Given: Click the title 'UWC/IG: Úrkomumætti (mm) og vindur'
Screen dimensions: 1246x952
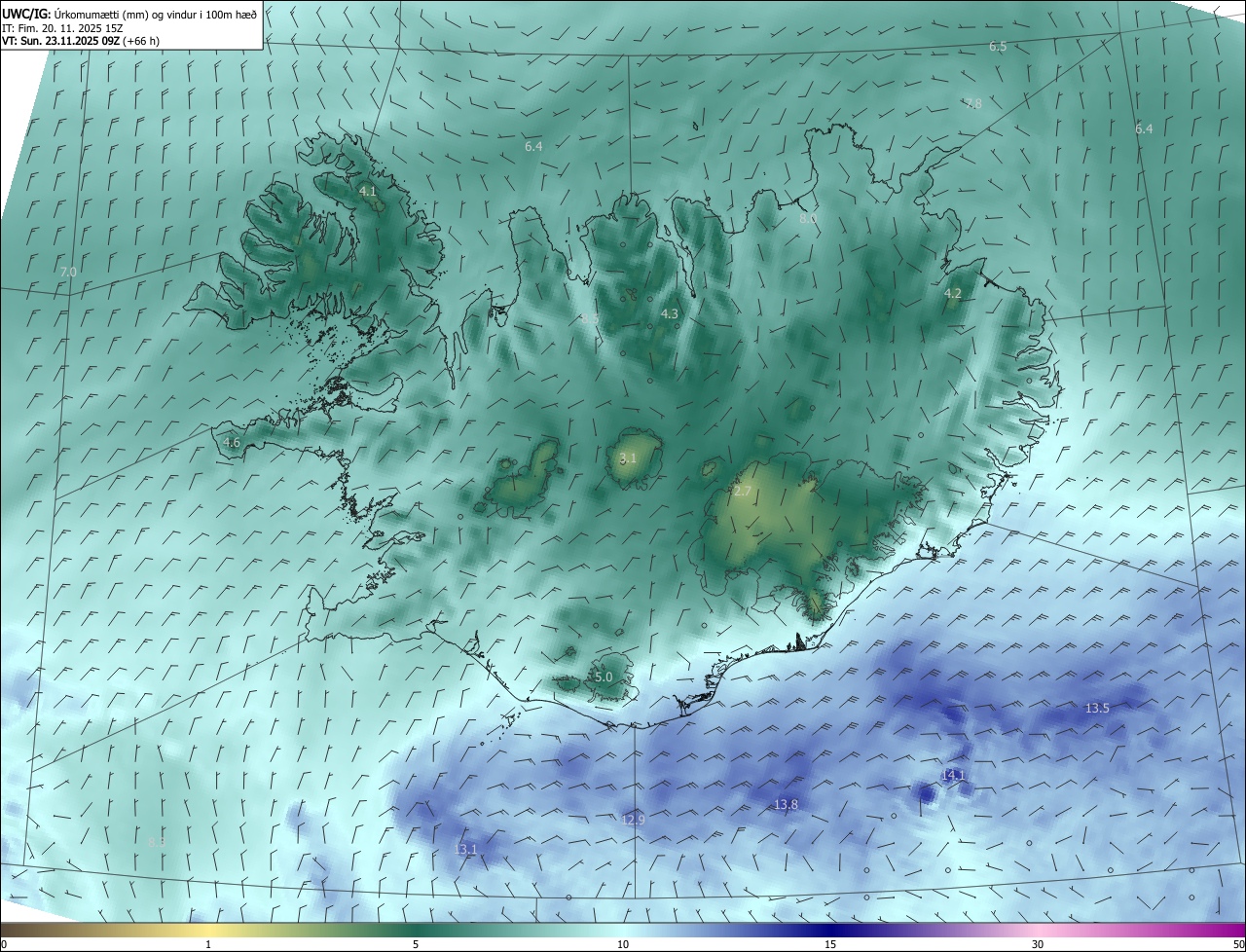Looking at the screenshot, I should [129, 13].
